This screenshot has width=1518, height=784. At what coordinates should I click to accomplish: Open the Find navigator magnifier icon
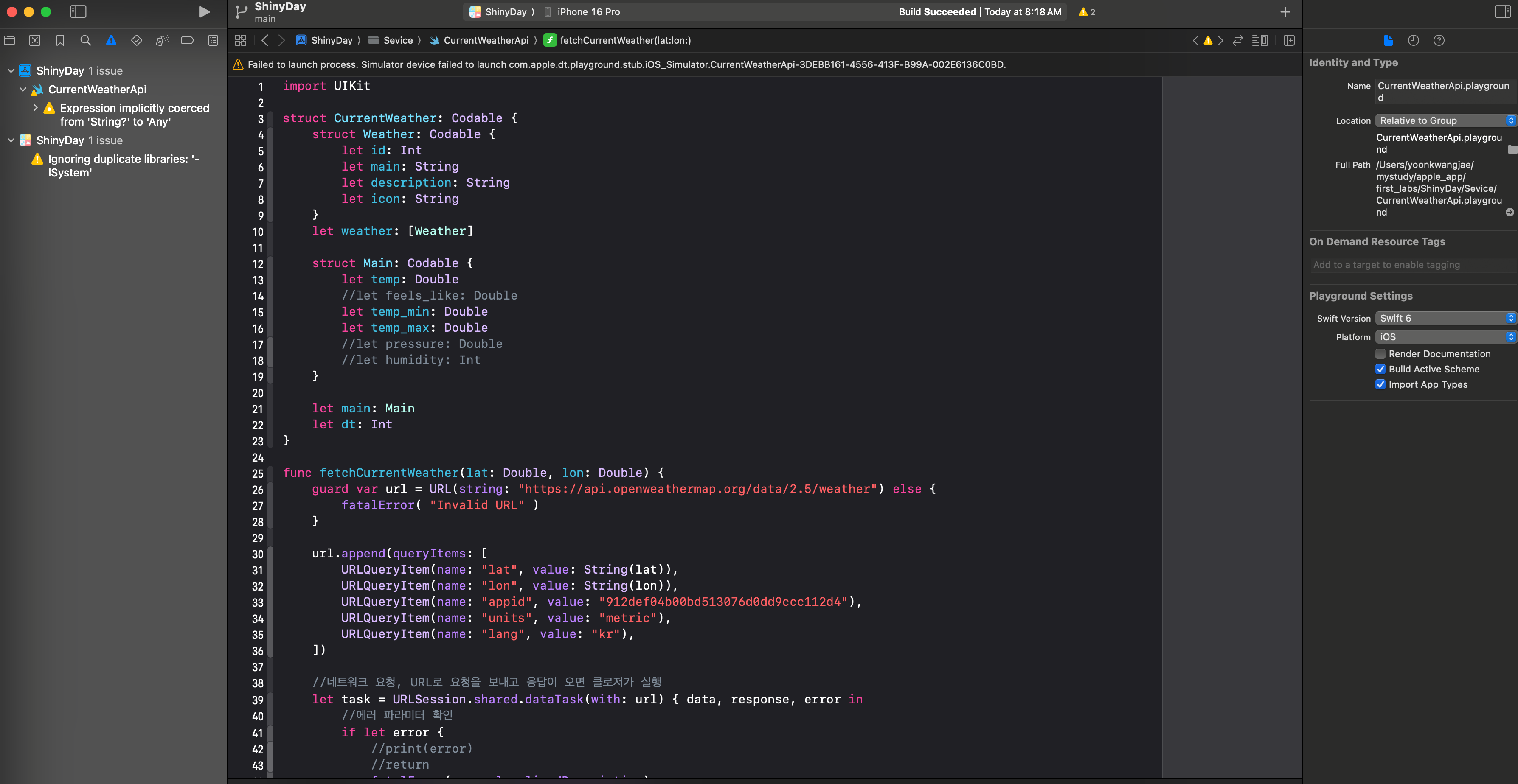(x=85, y=40)
